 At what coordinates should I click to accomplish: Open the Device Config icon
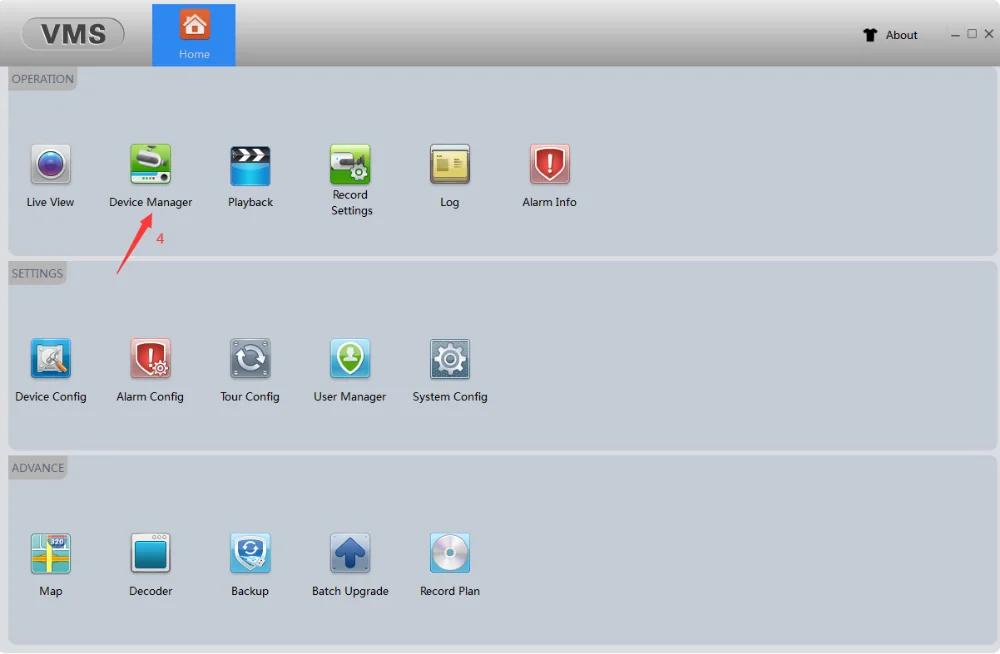coord(50,359)
